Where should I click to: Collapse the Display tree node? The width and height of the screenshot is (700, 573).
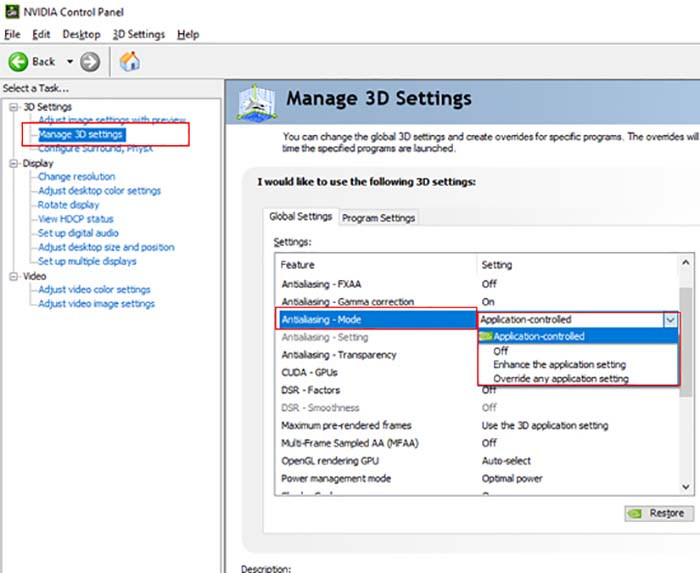click(14, 163)
